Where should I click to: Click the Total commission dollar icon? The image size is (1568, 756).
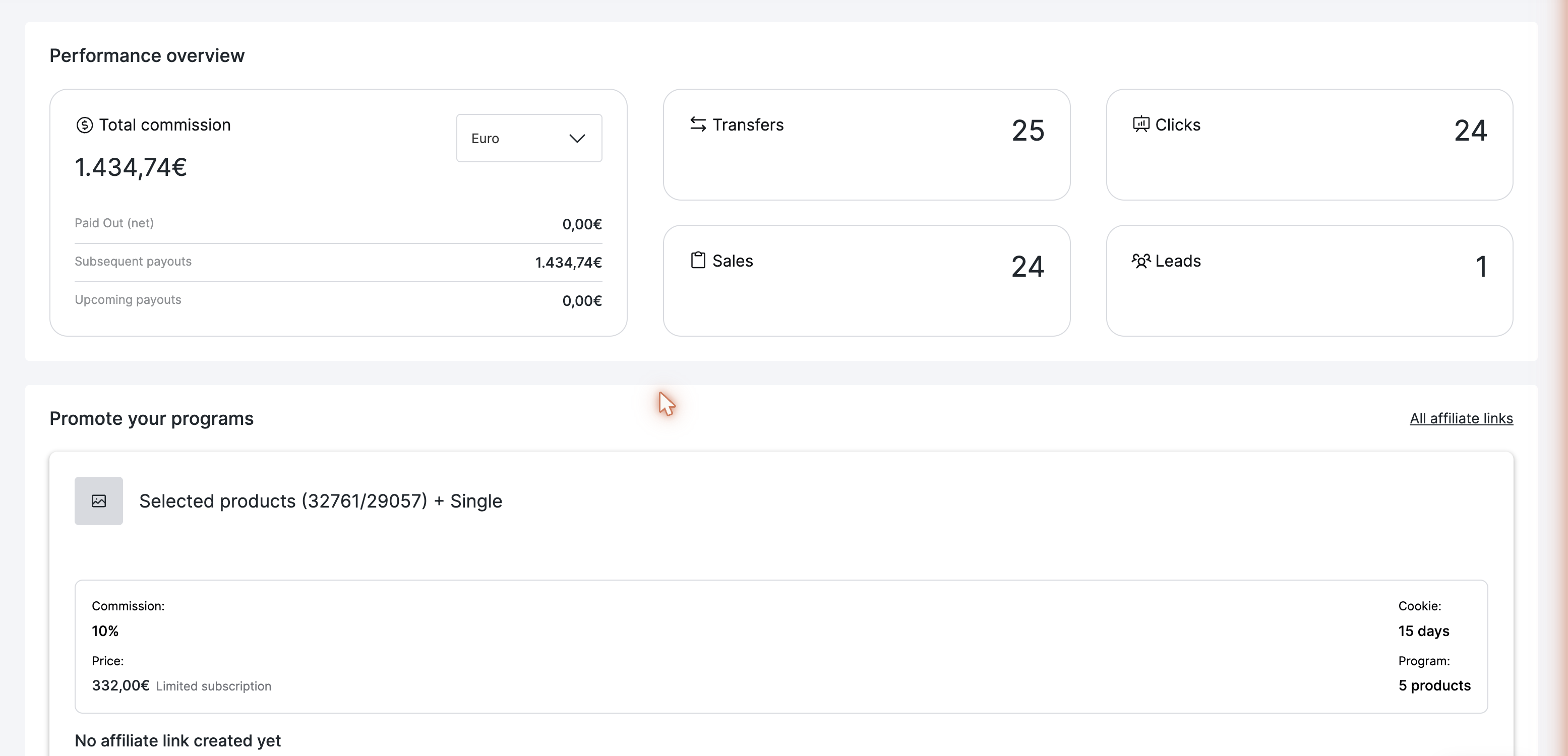pyautogui.click(x=85, y=125)
